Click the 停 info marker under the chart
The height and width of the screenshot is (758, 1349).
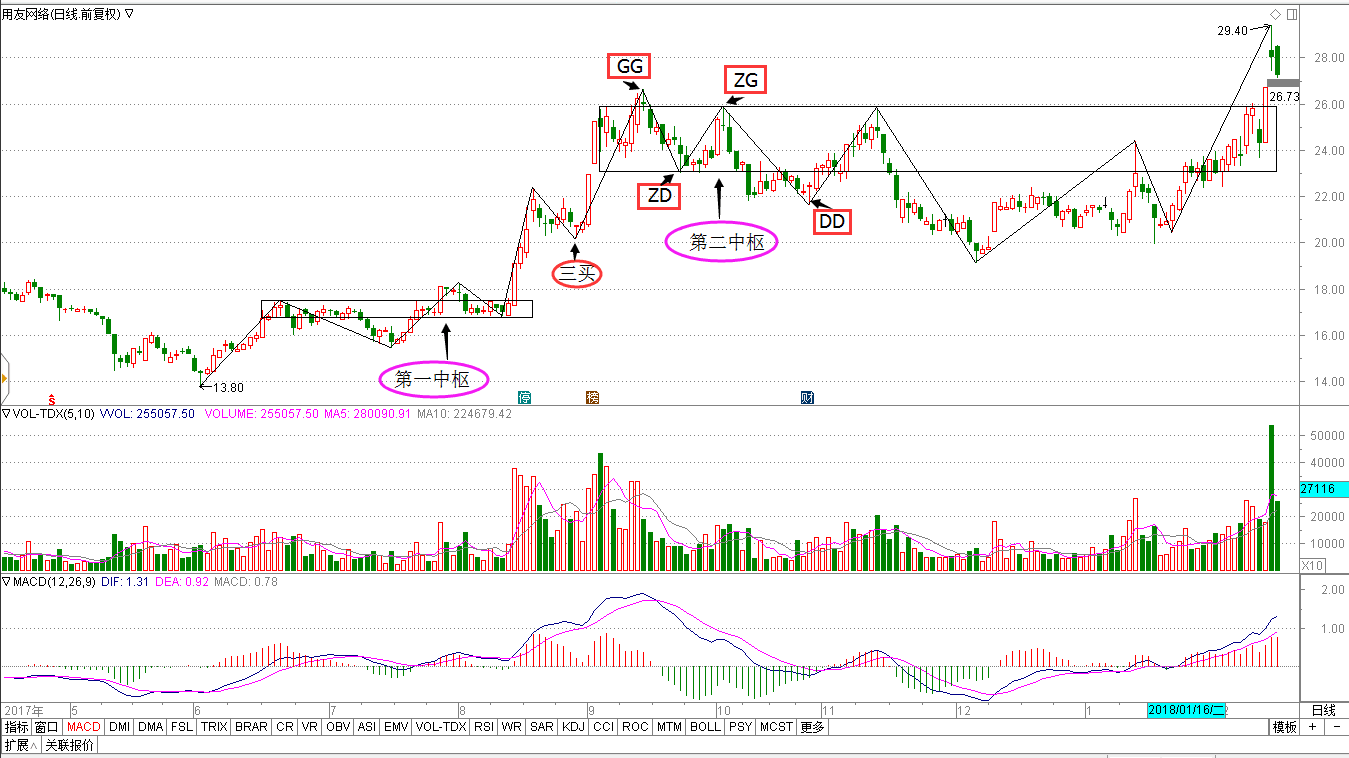(525, 398)
